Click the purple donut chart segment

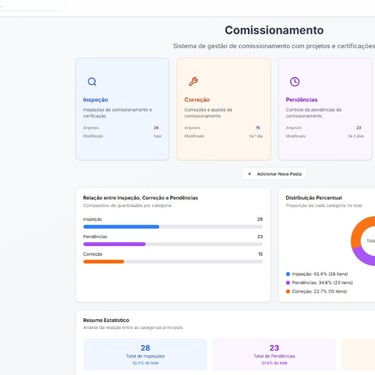click(363, 257)
